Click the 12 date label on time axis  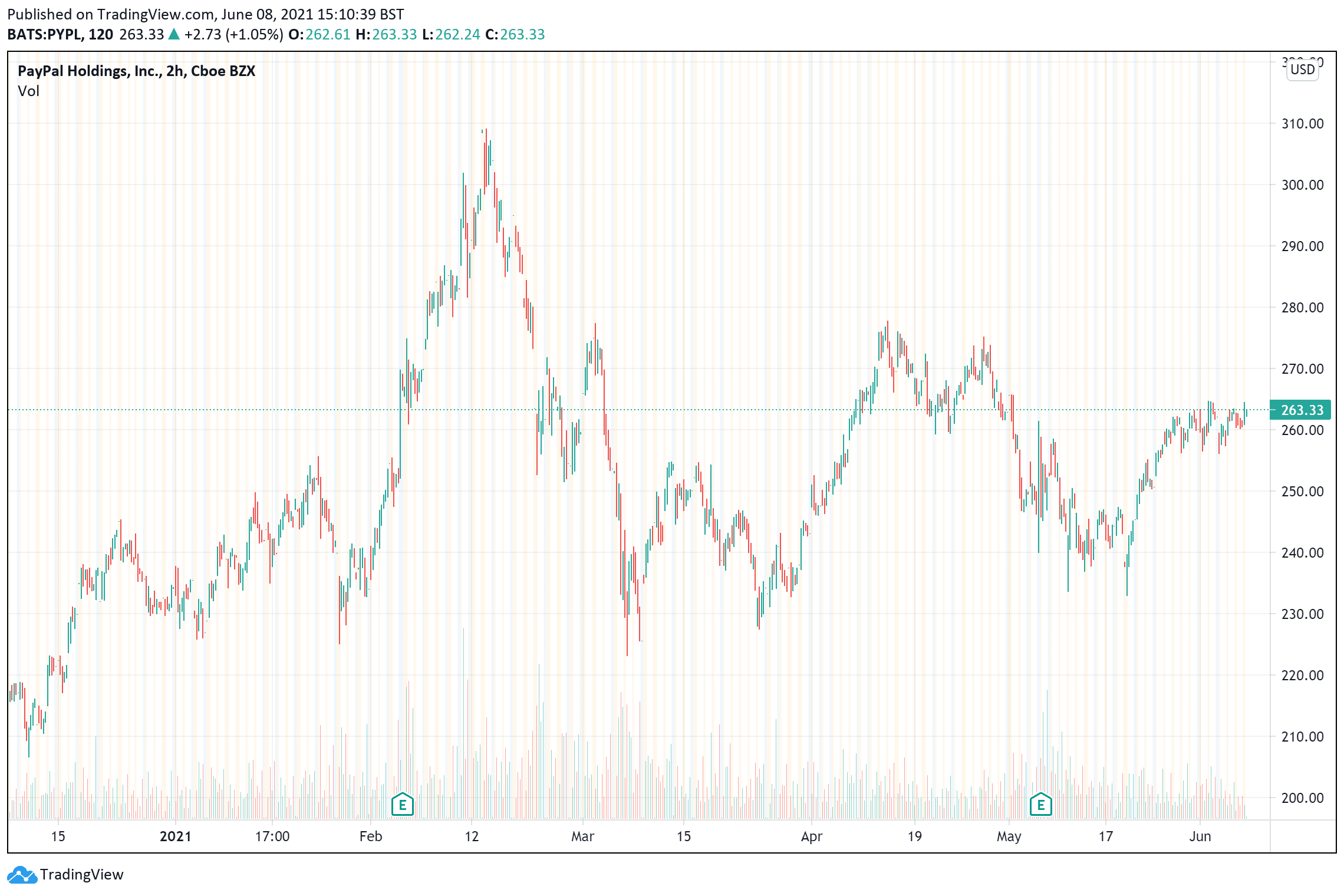coord(472,836)
